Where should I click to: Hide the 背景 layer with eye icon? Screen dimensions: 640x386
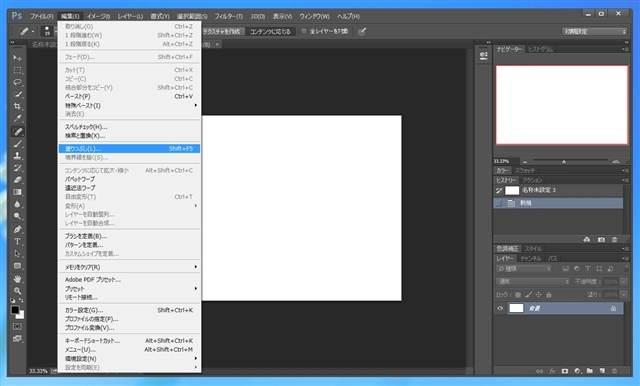(x=500, y=308)
